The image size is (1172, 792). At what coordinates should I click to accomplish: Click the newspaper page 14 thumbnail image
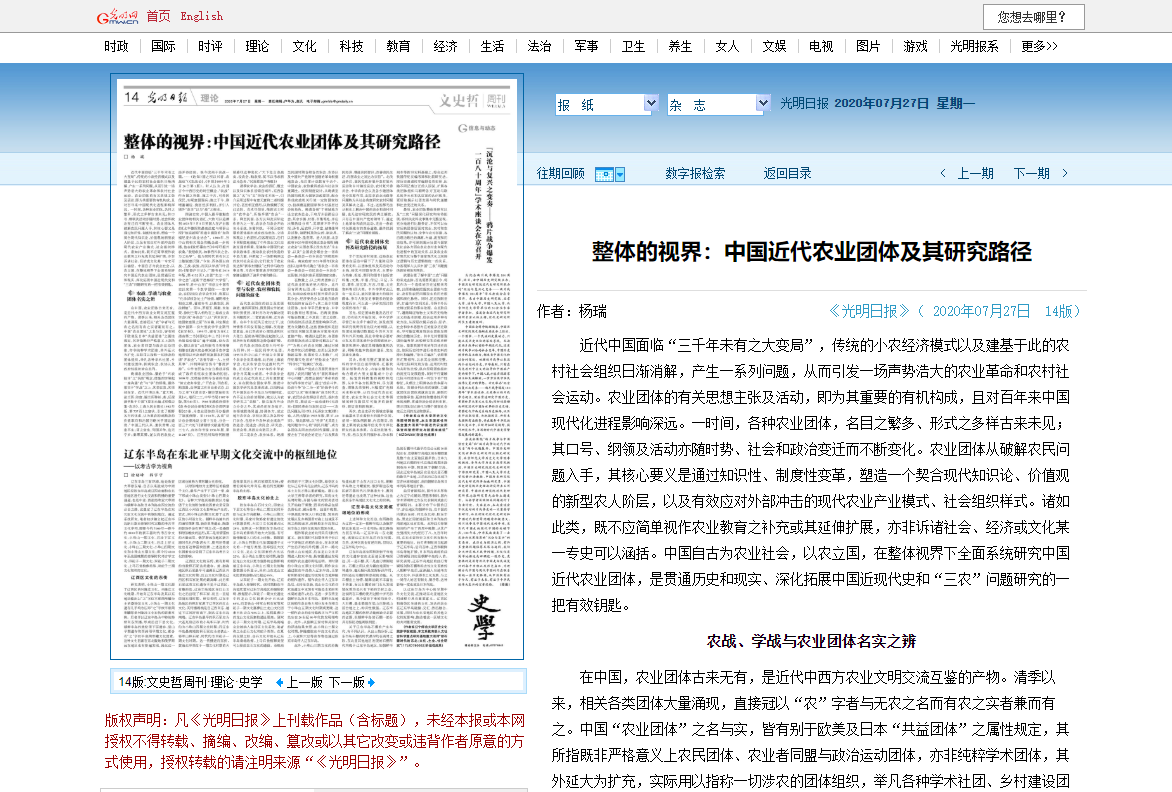pyautogui.click(x=318, y=367)
